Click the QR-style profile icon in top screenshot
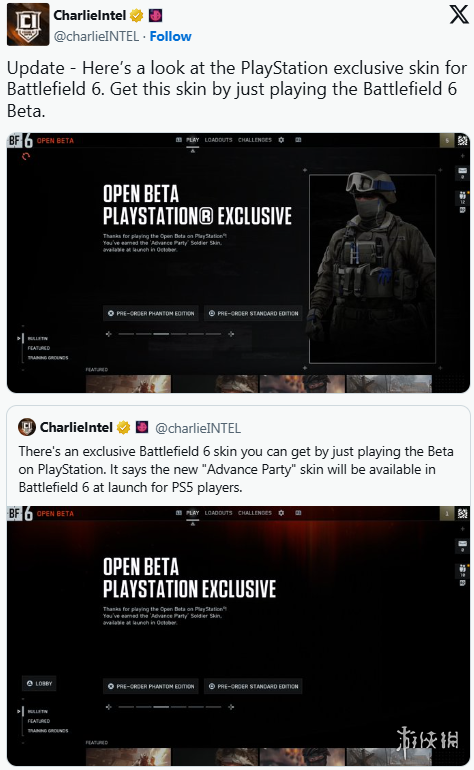 pos(462,140)
